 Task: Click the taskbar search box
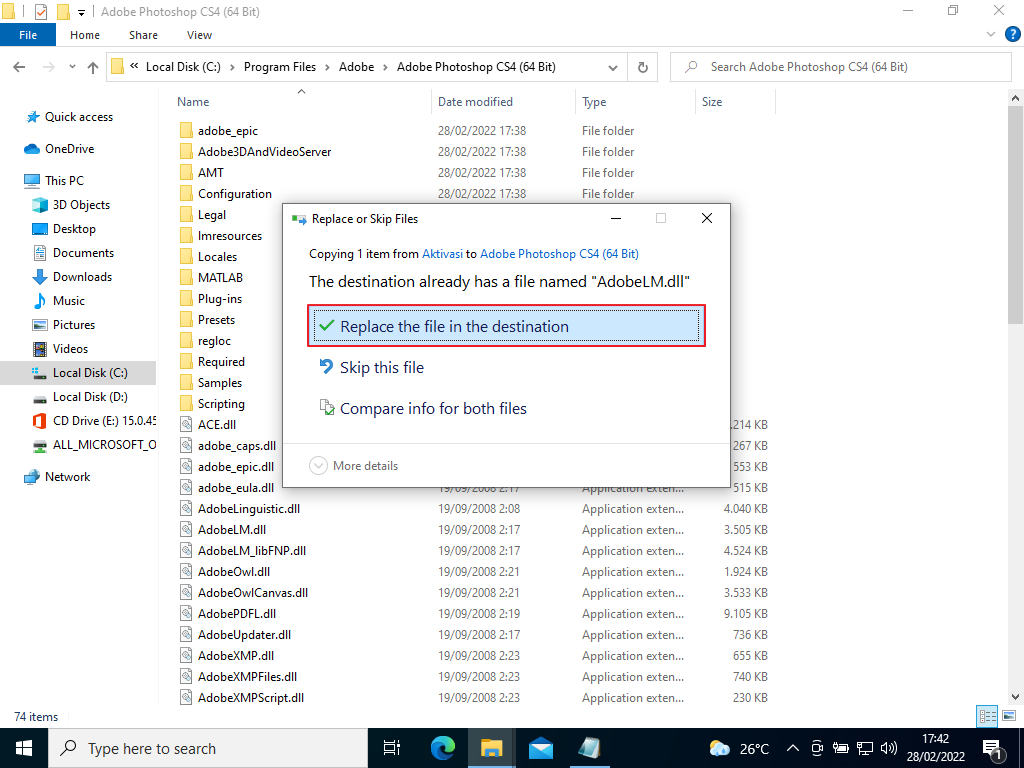coord(200,747)
